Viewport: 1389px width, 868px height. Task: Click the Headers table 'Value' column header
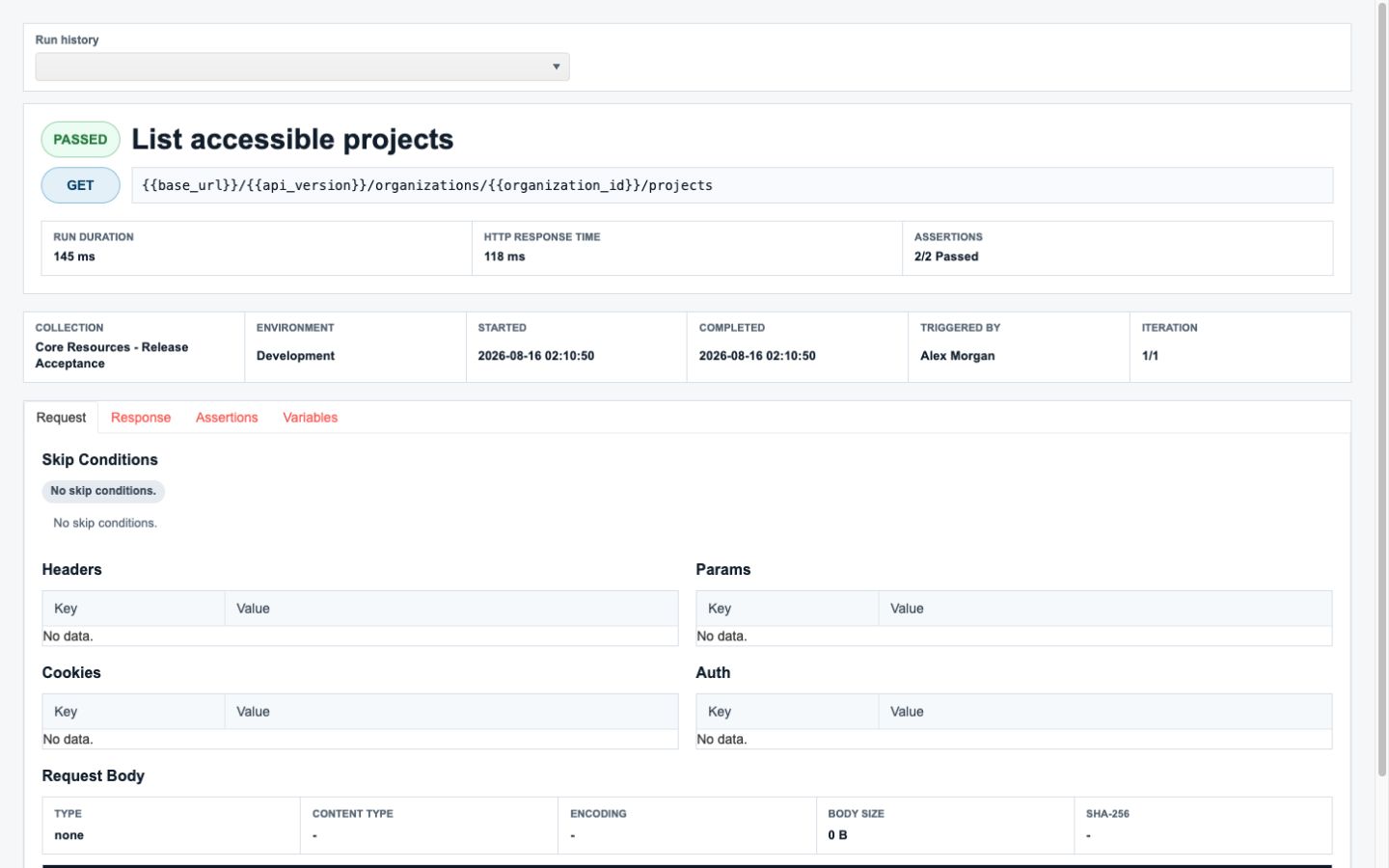pyautogui.click(x=451, y=609)
